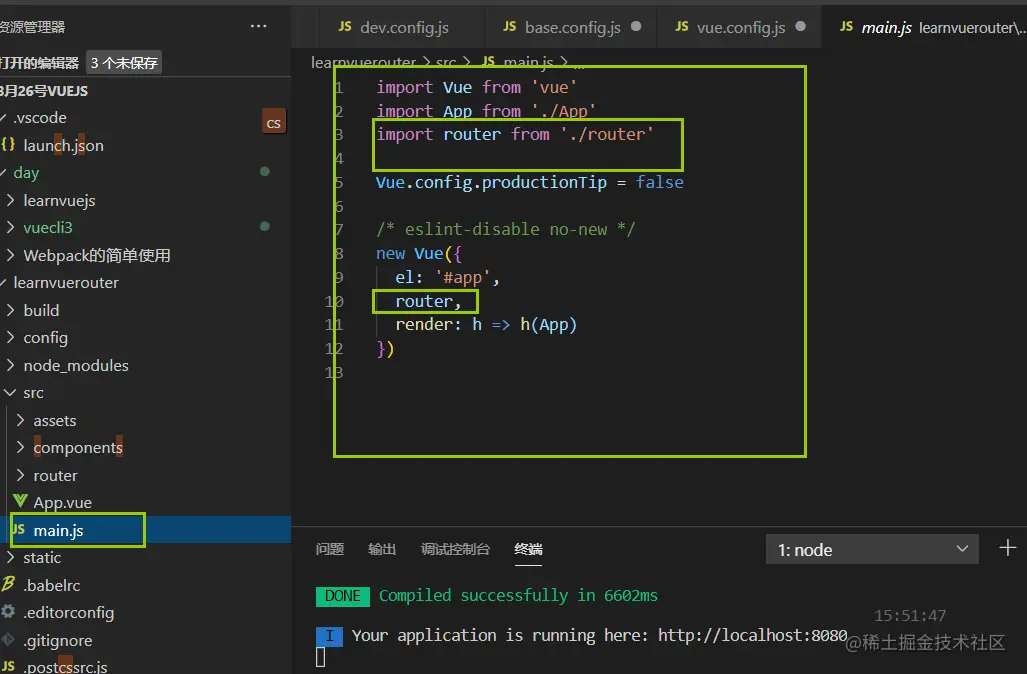Click the 'render: h => h(App)' line

pos(486,324)
